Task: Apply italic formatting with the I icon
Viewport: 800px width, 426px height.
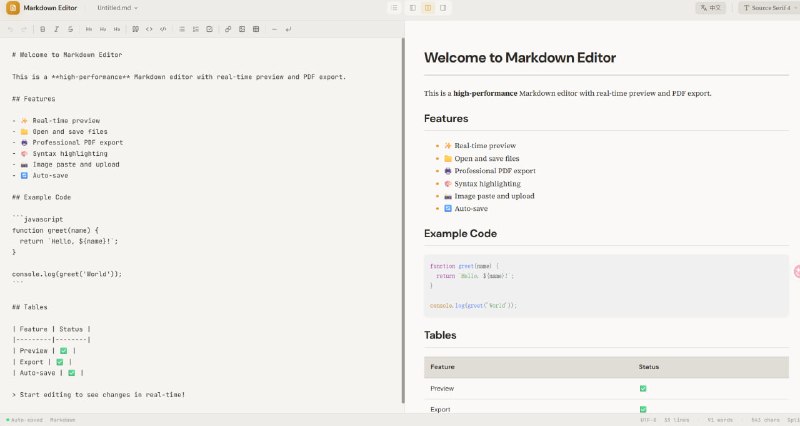Action: 56,29
